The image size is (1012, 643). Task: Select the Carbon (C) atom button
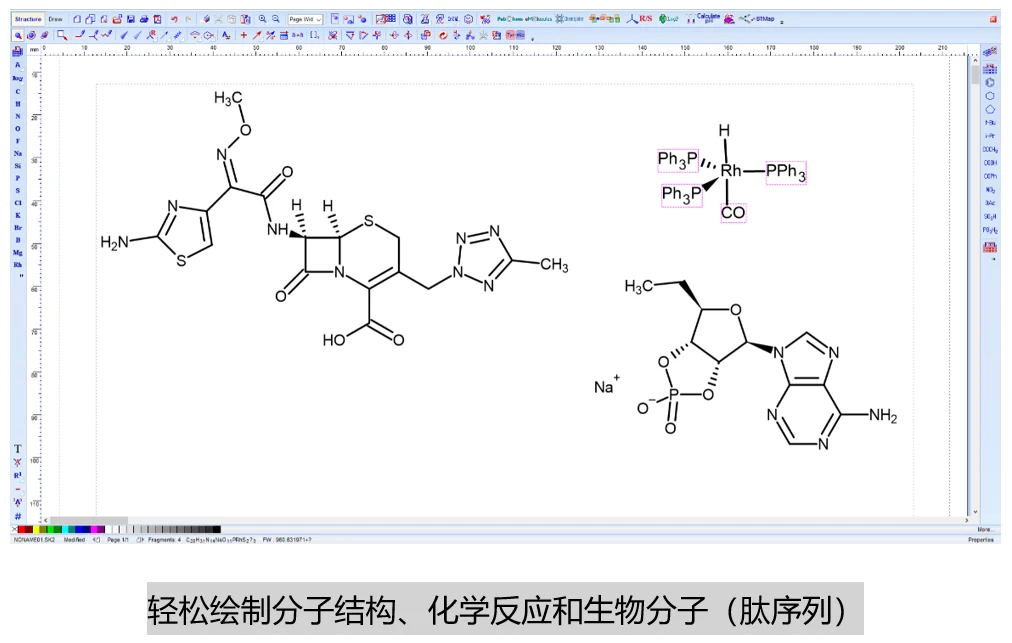[x=18, y=91]
